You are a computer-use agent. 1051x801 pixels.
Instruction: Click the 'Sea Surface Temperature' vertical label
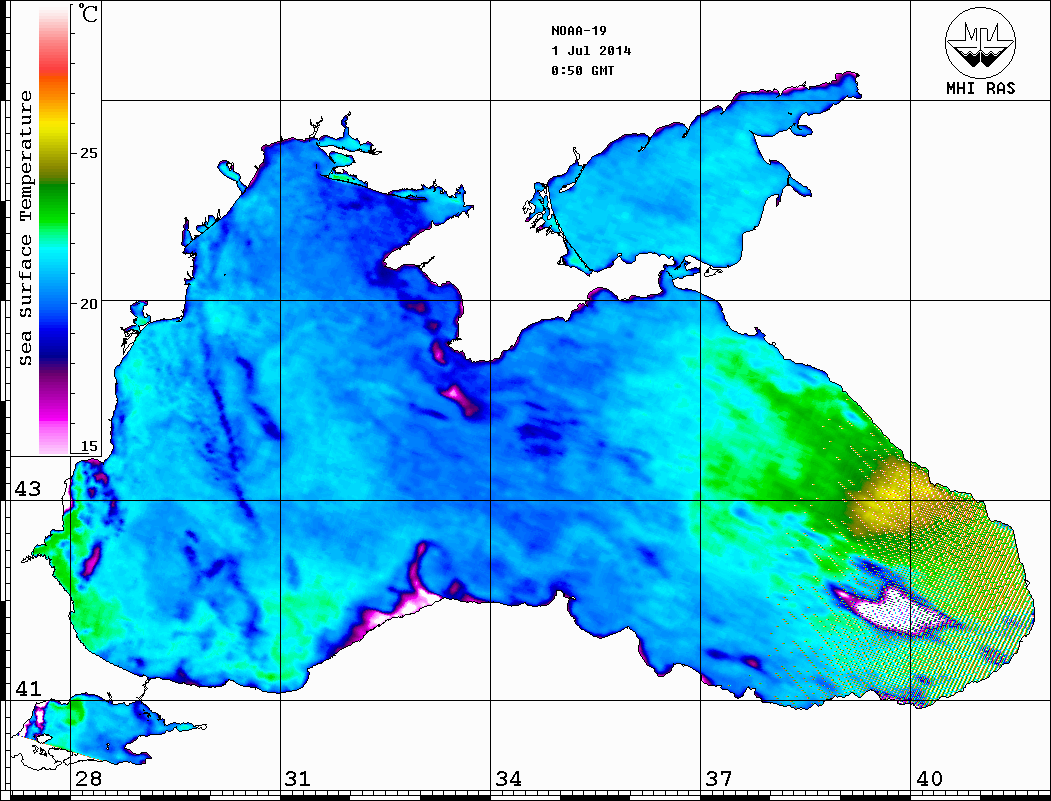(x=25, y=228)
